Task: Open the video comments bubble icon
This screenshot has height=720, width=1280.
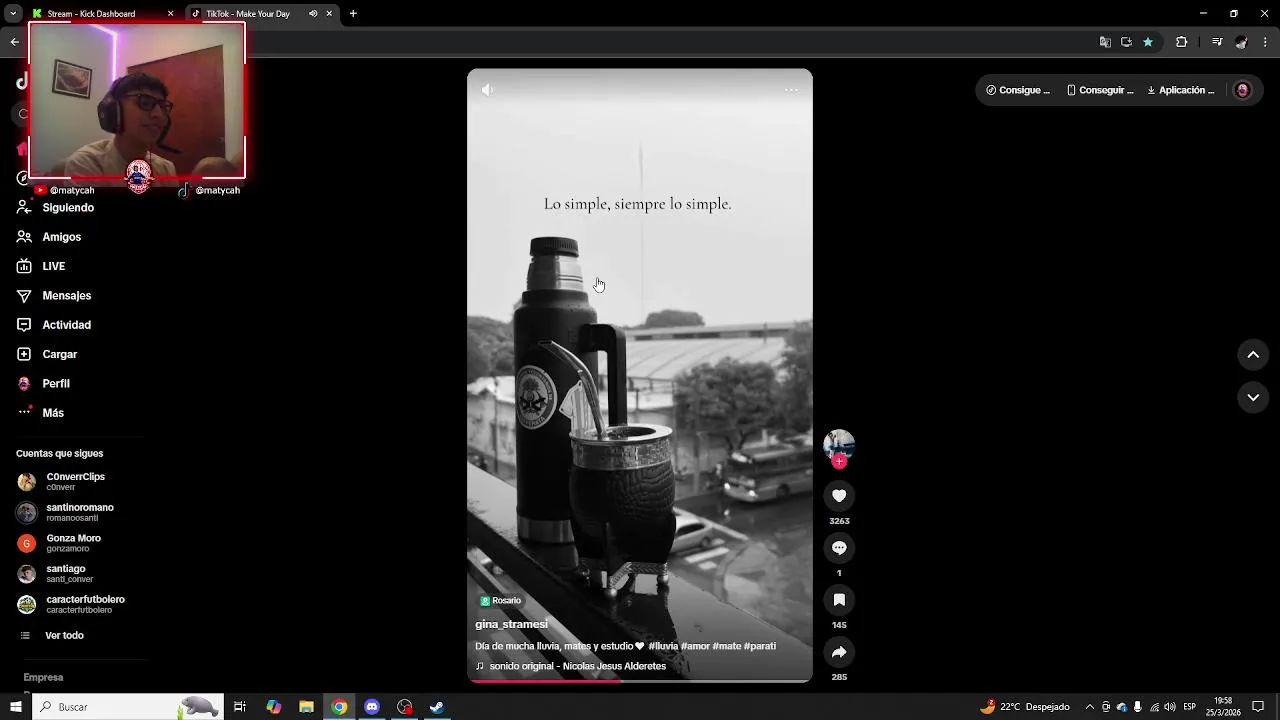Action: tap(839, 548)
